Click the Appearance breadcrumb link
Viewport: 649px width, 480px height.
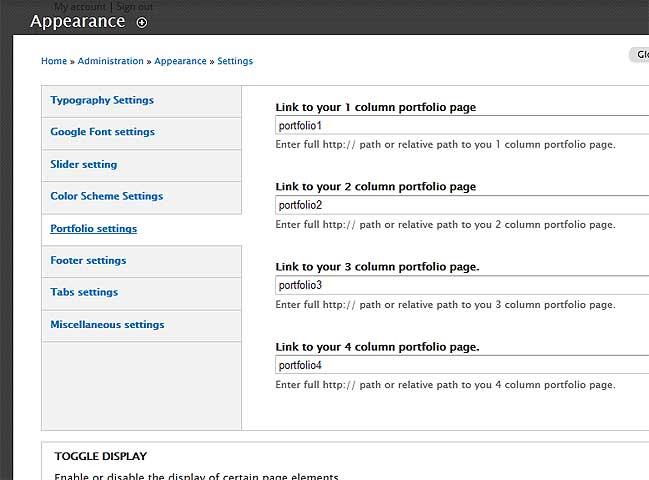(x=180, y=61)
